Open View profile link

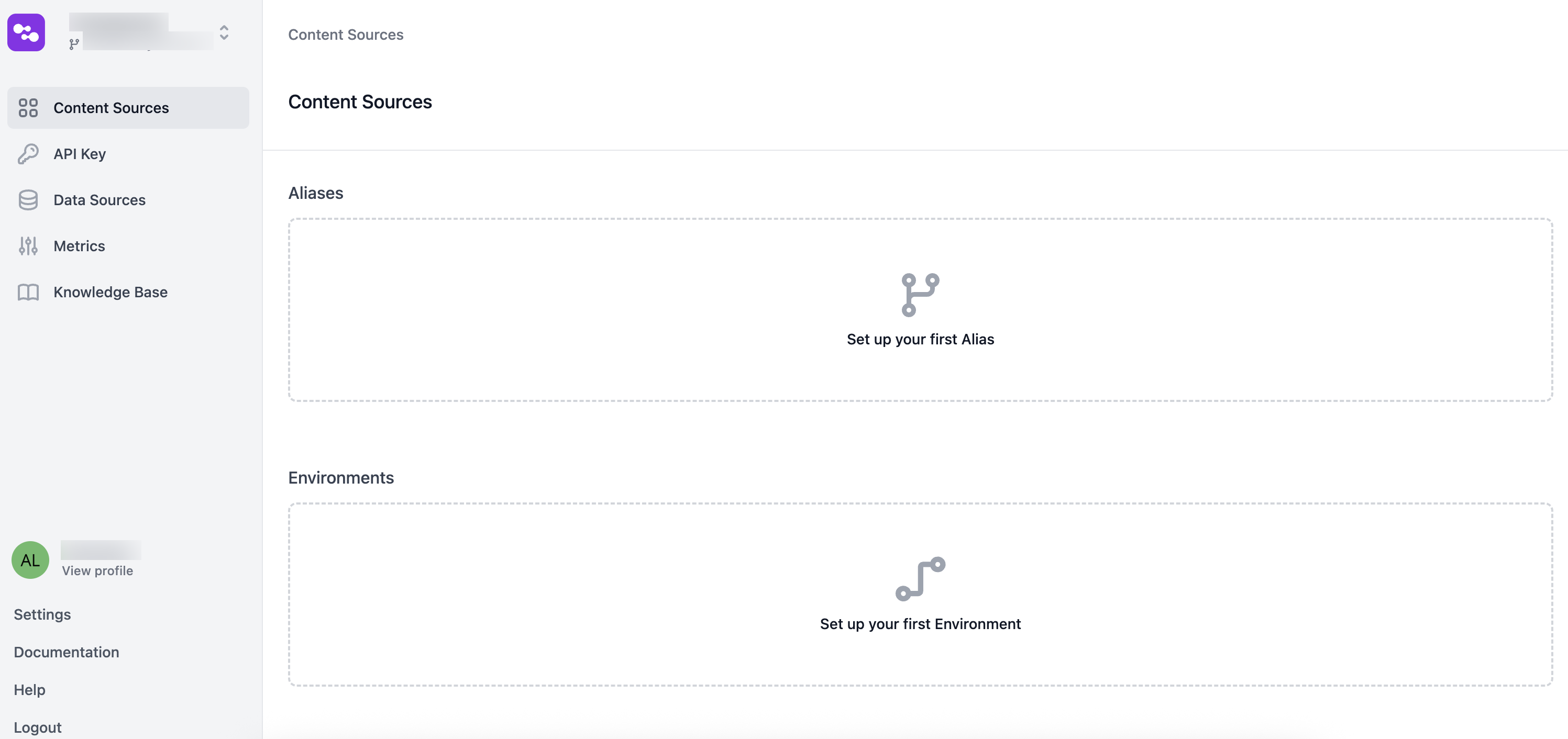click(x=97, y=570)
